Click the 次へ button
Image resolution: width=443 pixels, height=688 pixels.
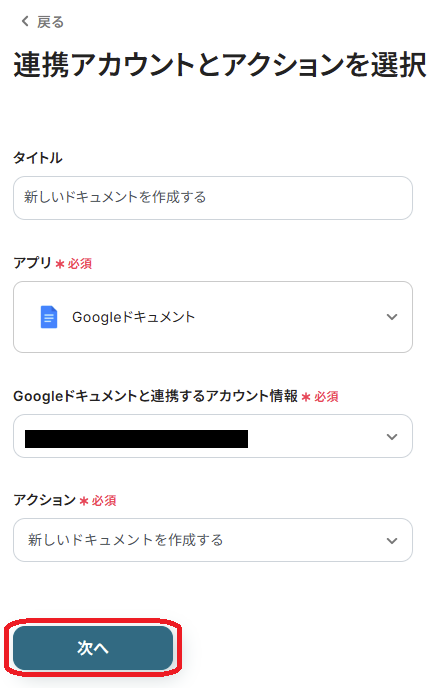click(93, 648)
